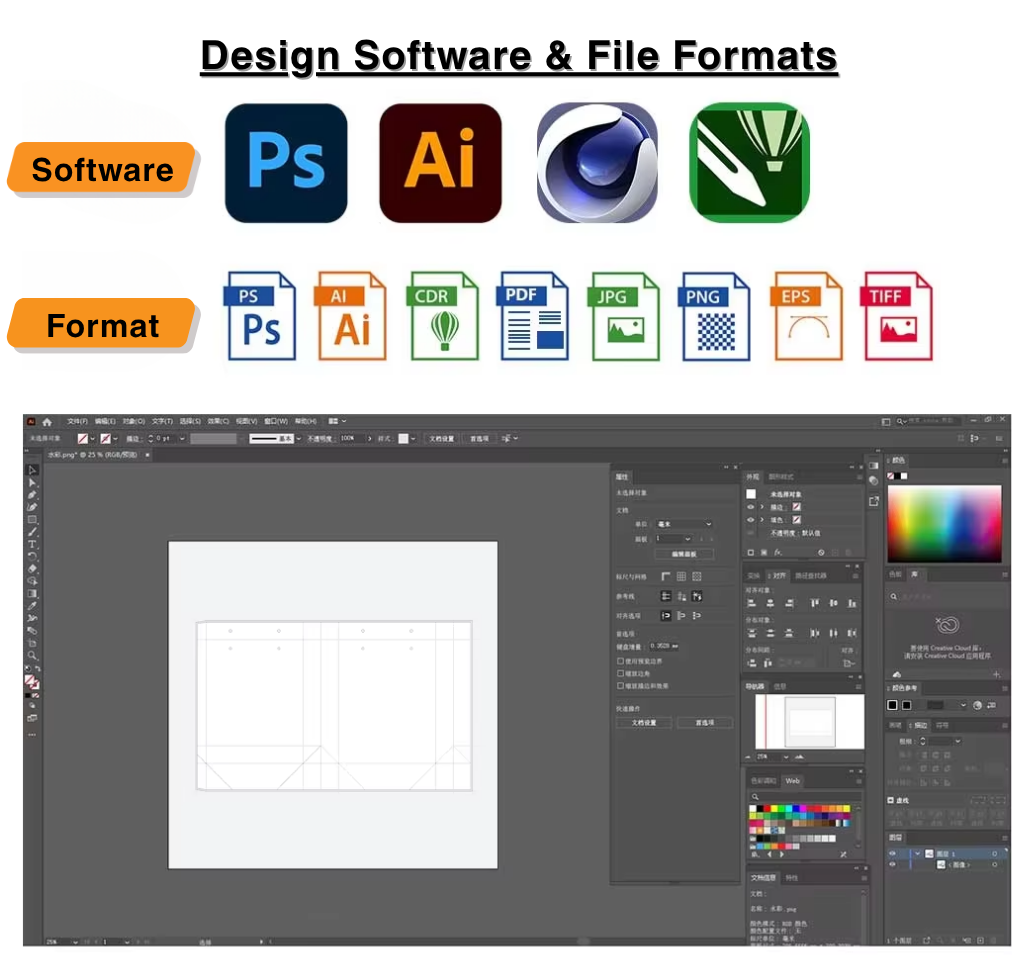Open the style dropdown in control bar
The width and height of the screenshot is (1012, 955).
coord(413,439)
